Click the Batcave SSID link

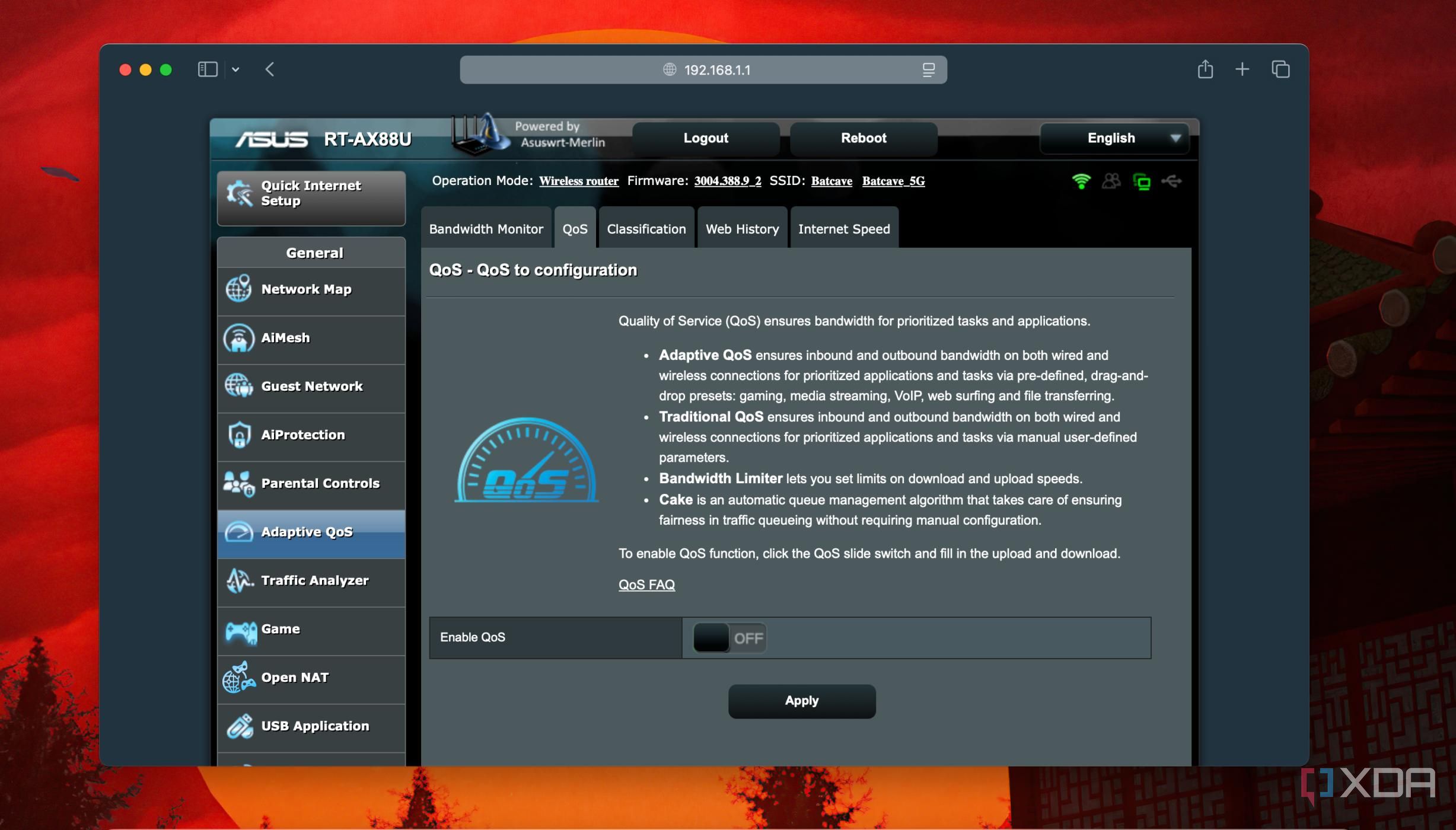[831, 181]
